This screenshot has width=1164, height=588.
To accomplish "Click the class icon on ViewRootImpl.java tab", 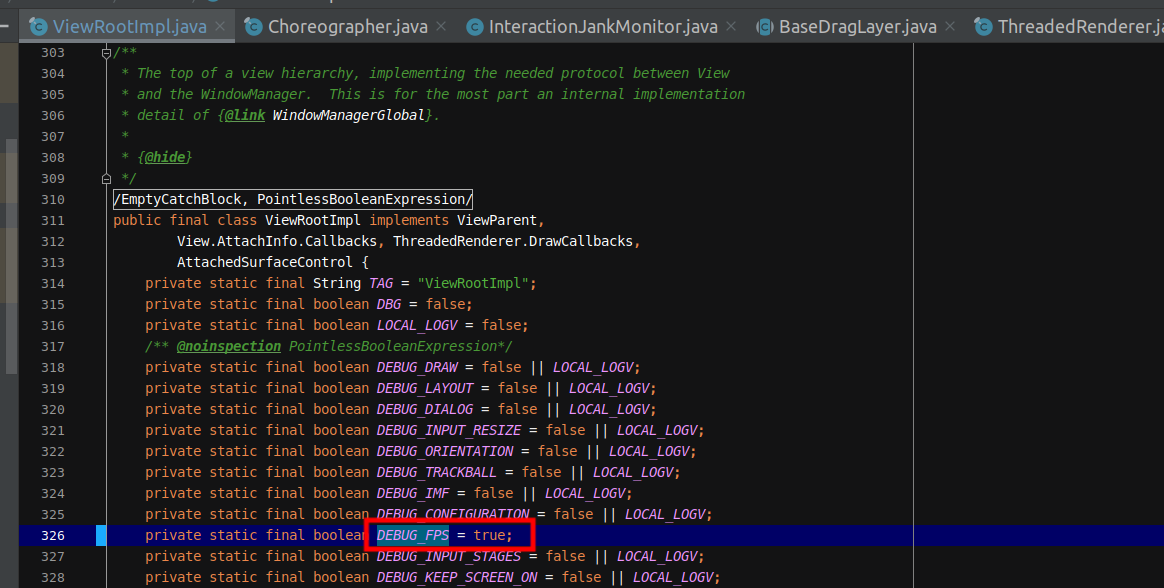I will tap(39, 27).
